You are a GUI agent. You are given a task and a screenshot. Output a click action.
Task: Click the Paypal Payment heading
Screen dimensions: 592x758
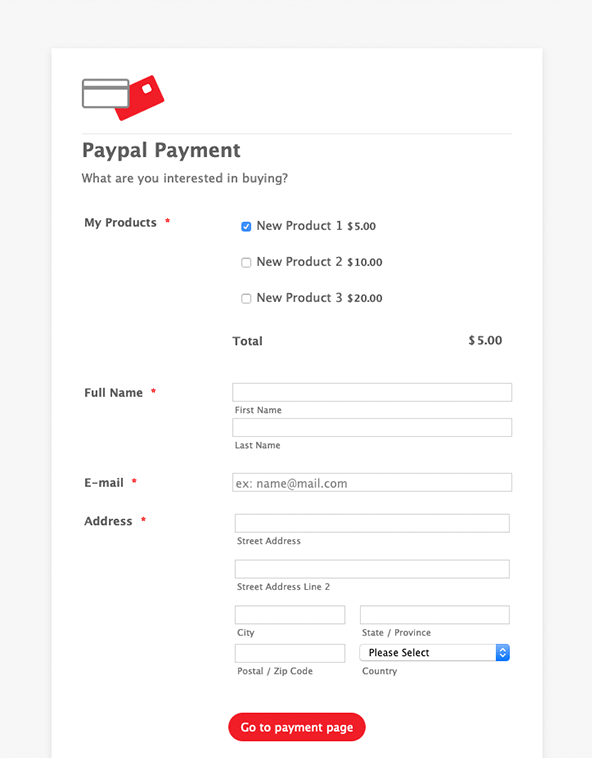[161, 151]
